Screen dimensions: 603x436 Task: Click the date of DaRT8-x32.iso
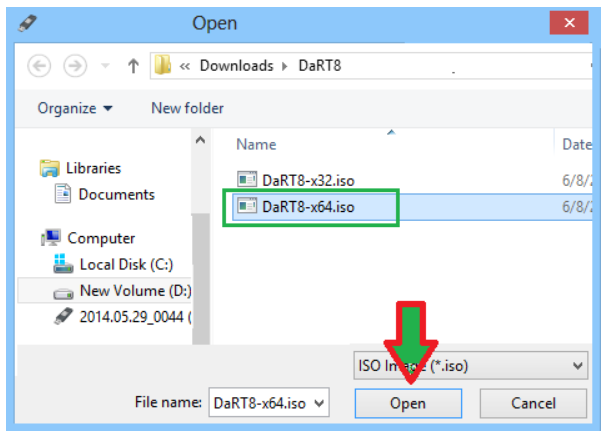[x=577, y=180]
